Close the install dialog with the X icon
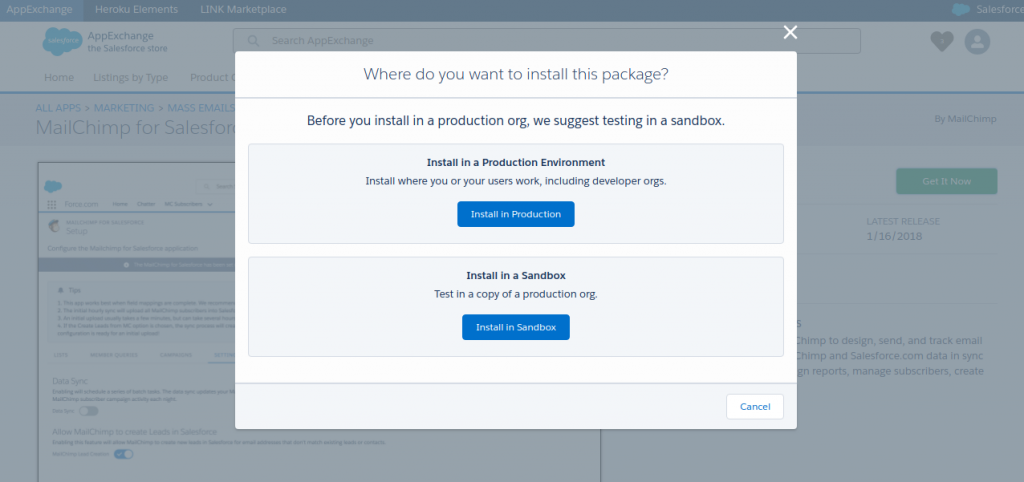The image size is (1024, 482). 790,33
